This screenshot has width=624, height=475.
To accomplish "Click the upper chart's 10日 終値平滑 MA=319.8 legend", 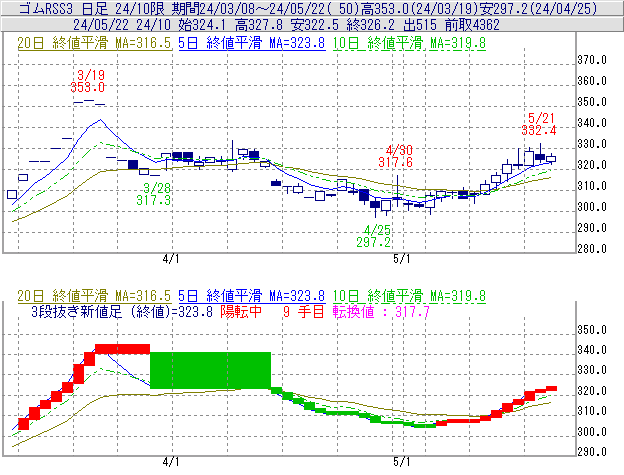I will pyautogui.click(x=409, y=43).
